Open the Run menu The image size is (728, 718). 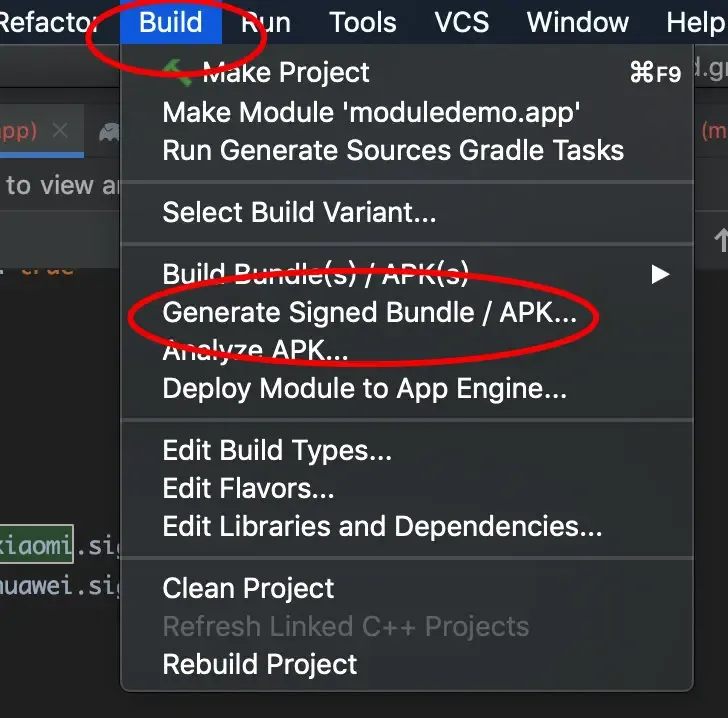click(265, 22)
